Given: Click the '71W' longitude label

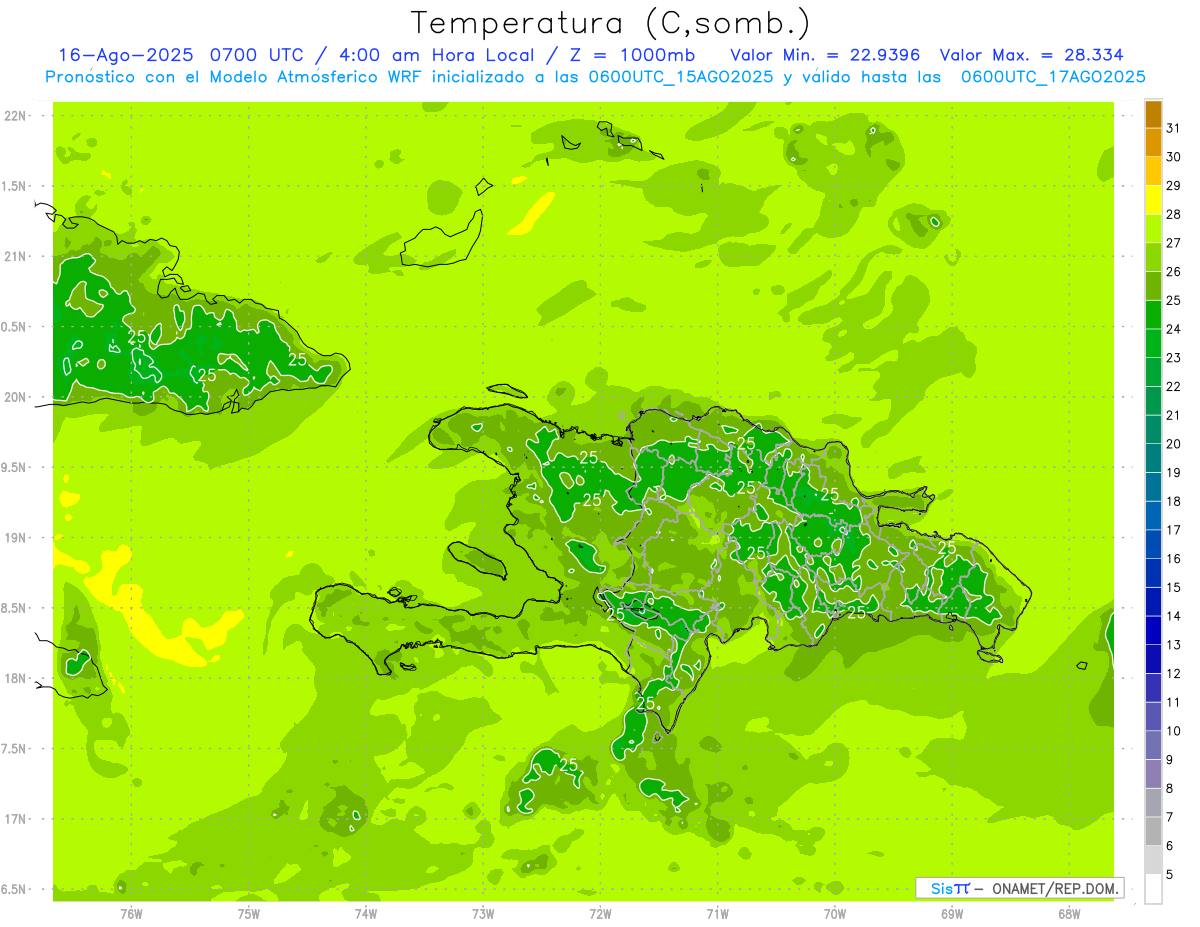Looking at the screenshot, I should [717, 914].
